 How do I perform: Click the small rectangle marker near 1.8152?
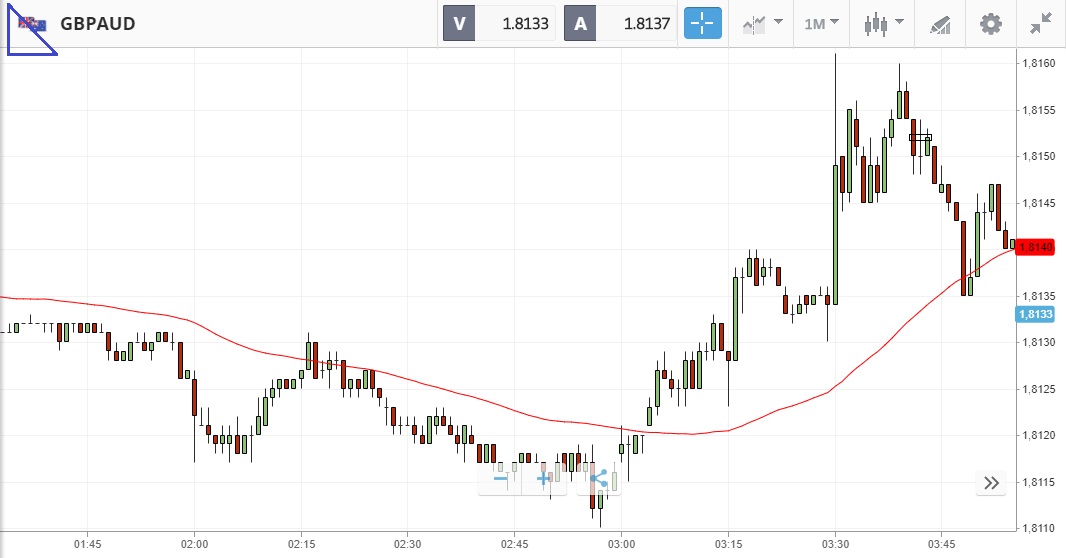(x=920, y=137)
